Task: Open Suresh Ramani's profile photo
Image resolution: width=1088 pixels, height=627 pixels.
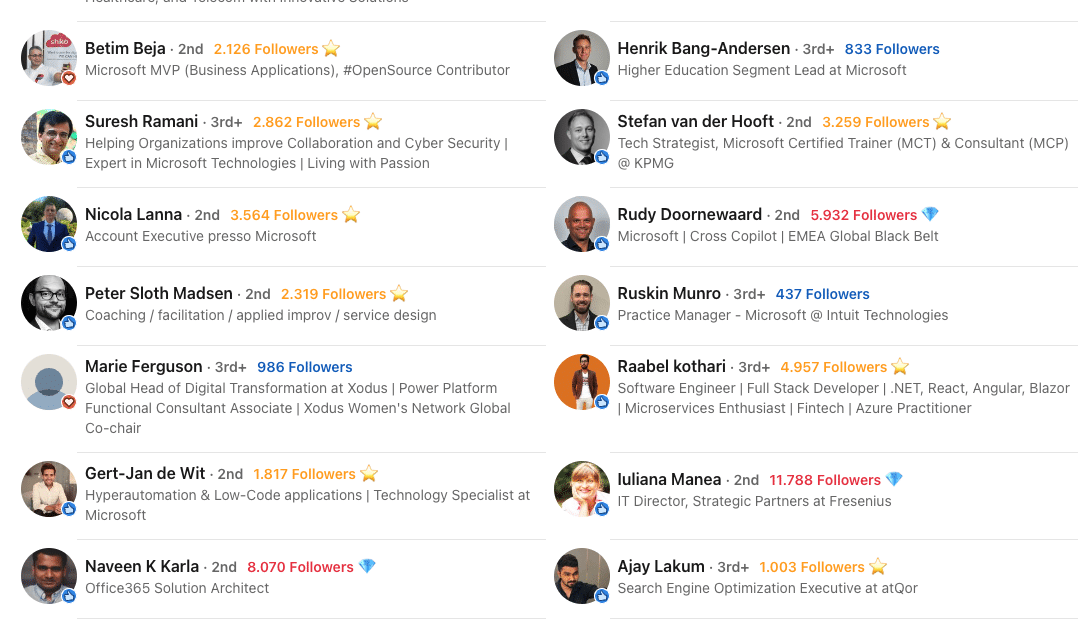Action: pos(49,137)
